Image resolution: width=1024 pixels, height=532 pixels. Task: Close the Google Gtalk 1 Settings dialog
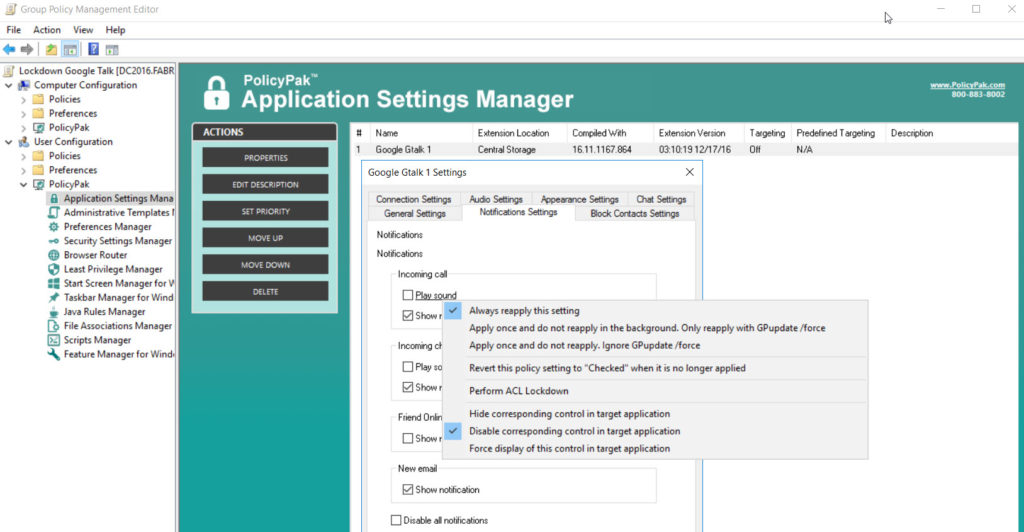(x=690, y=172)
